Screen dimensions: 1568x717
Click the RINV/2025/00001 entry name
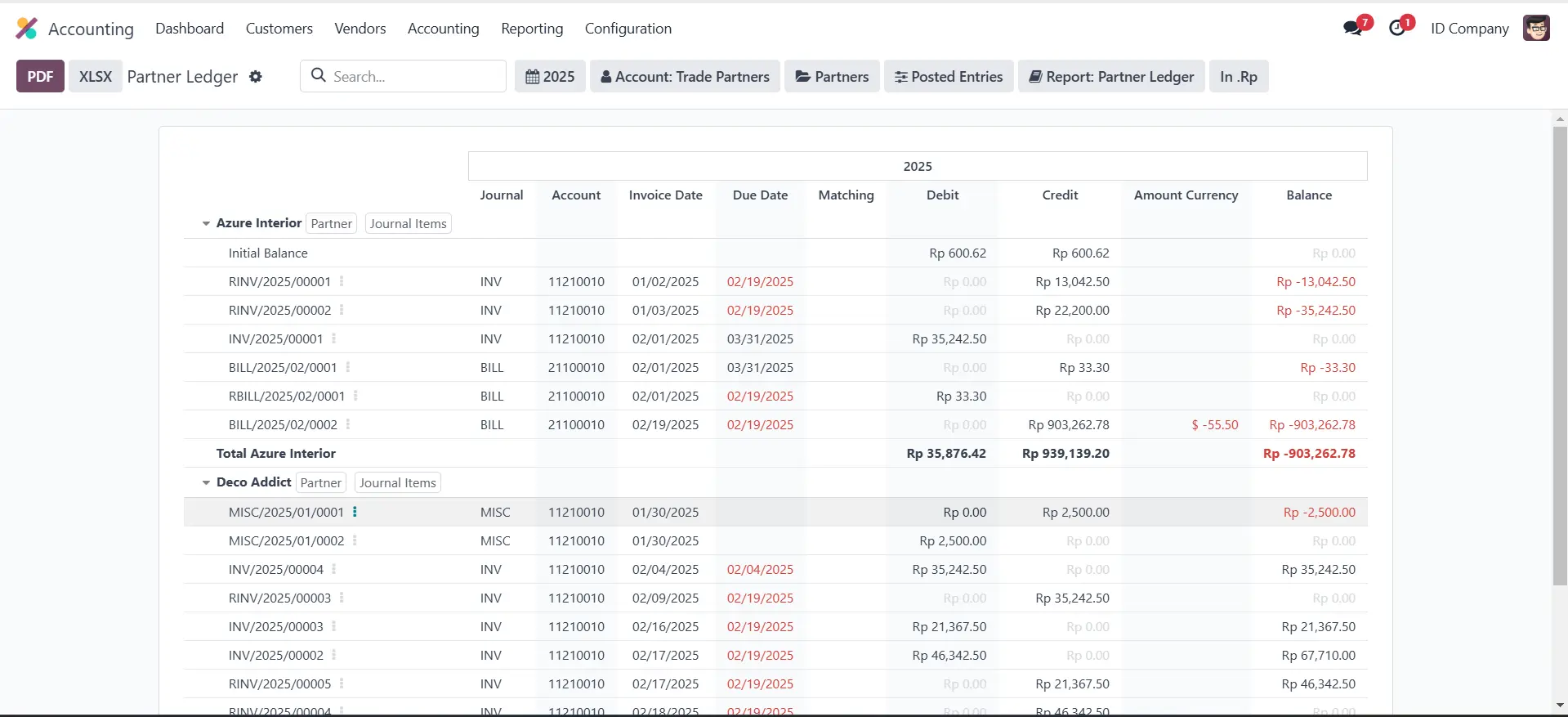[x=279, y=281]
